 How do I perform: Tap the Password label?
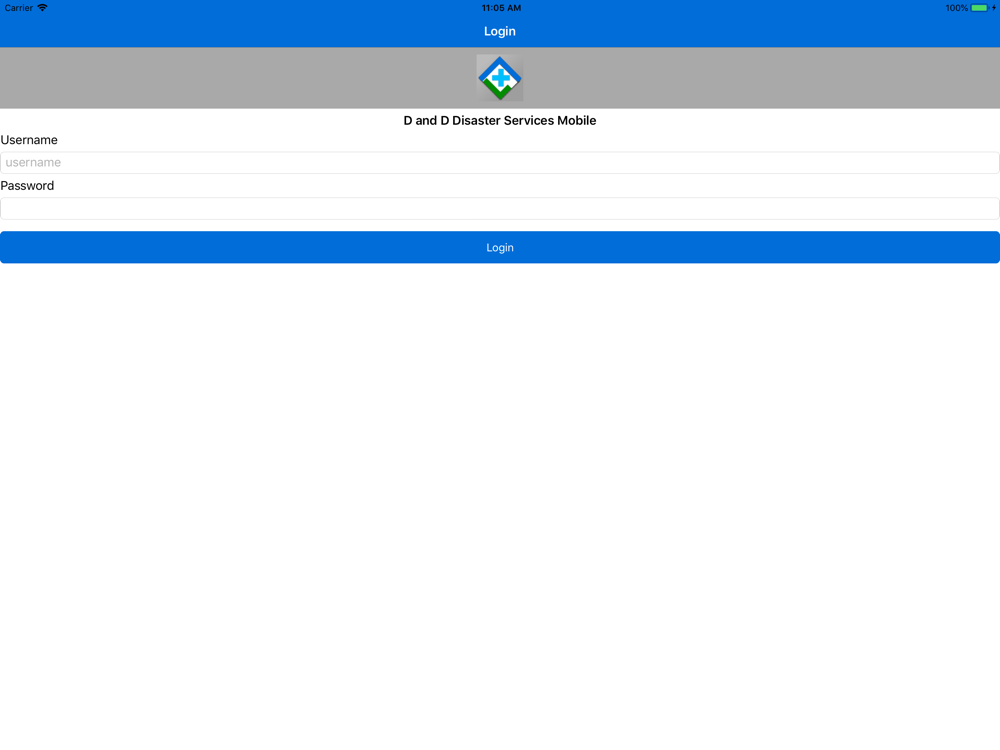point(27,186)
